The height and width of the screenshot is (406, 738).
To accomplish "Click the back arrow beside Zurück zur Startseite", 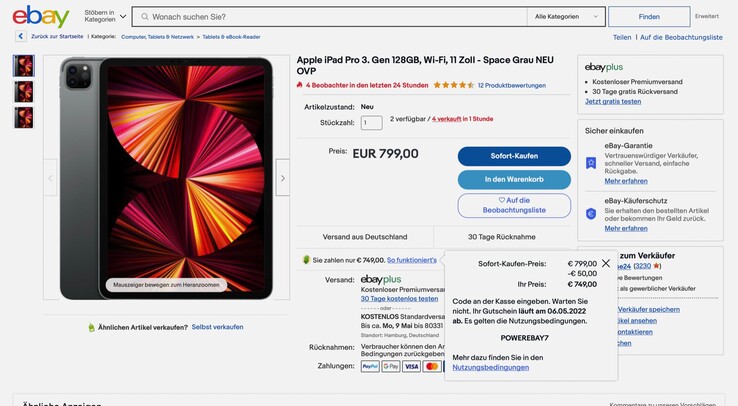I will pyautogui.click(x=21, y=36).
